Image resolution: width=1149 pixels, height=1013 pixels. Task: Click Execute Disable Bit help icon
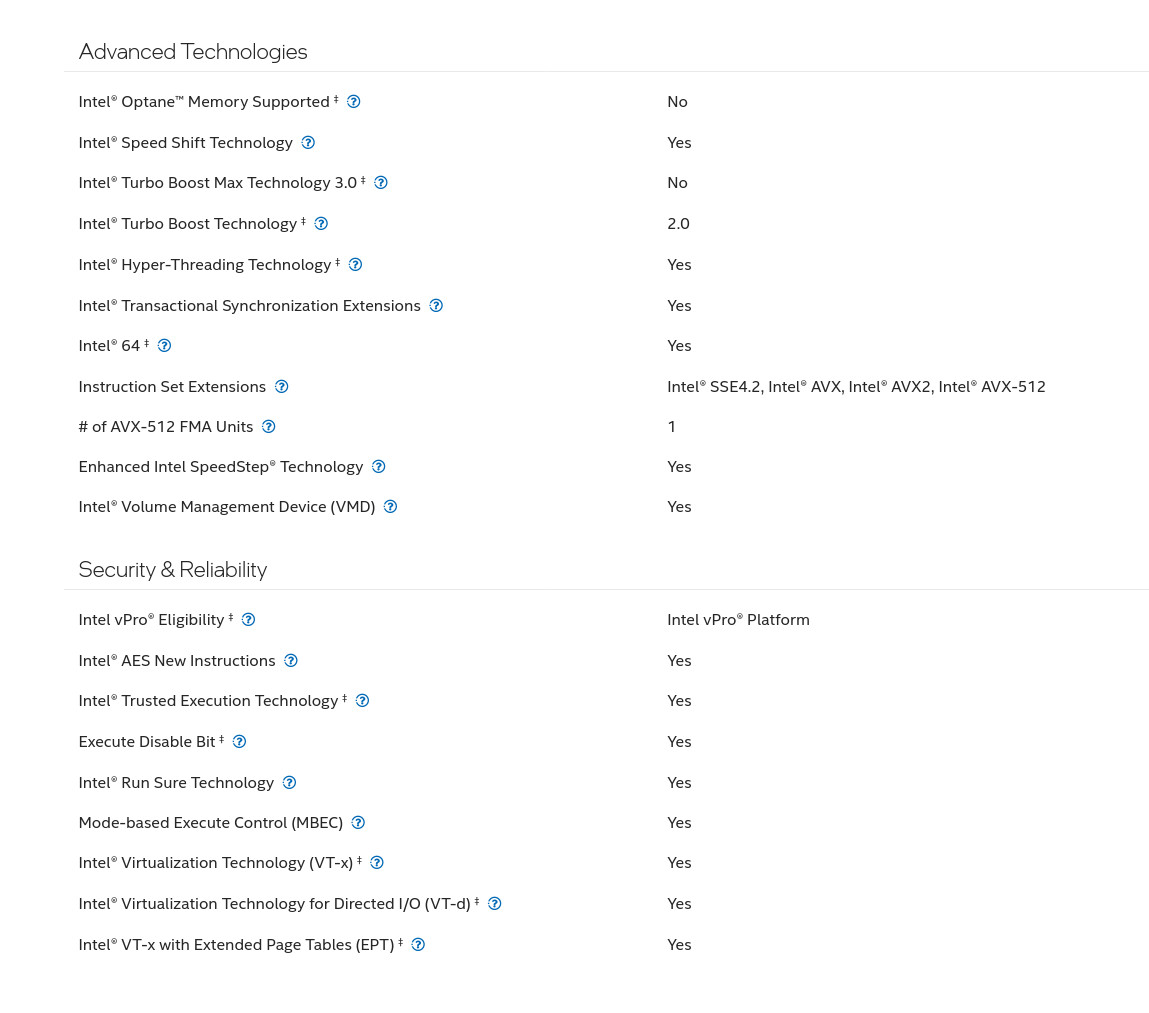(240, 742)
